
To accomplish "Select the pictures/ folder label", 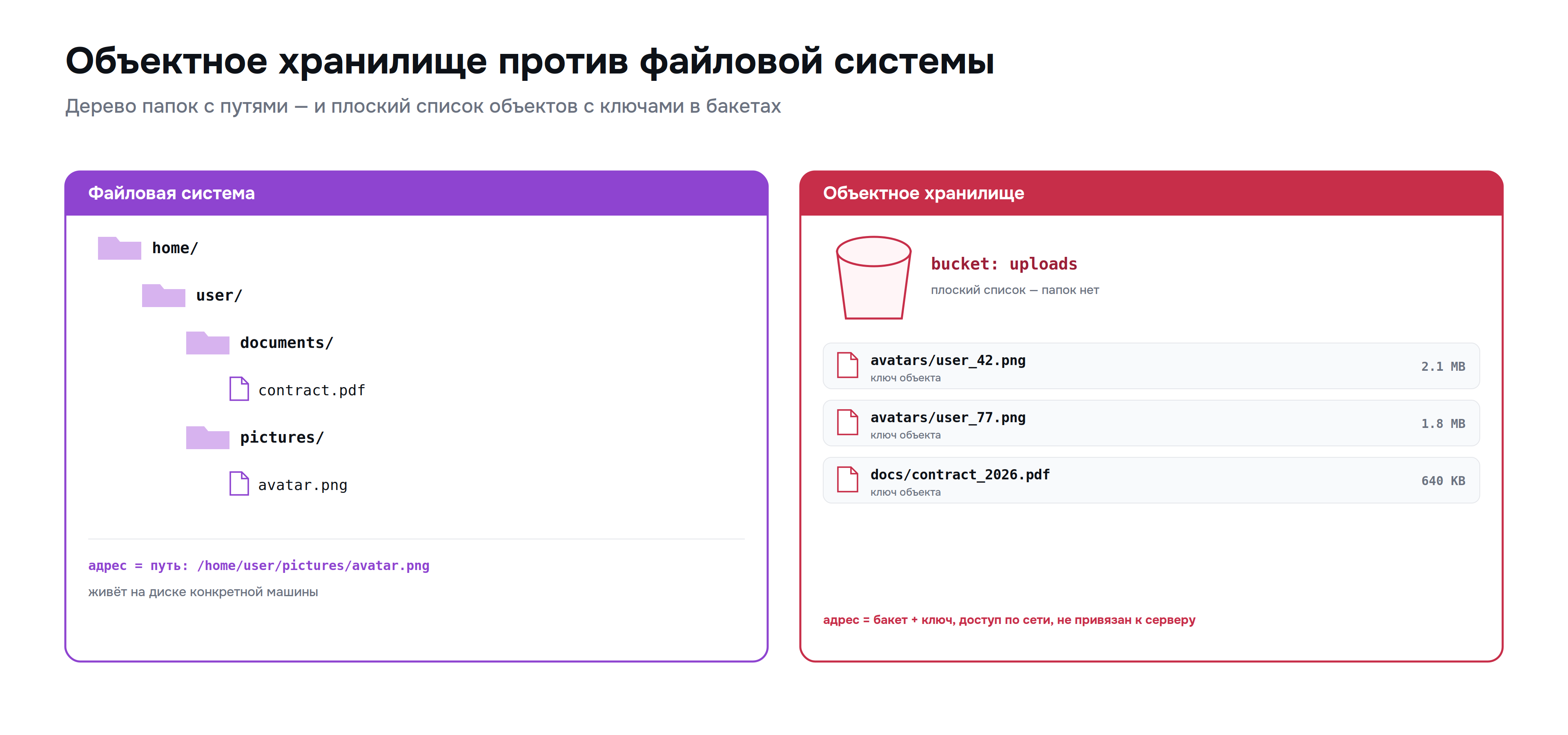I will click(282, 437).
